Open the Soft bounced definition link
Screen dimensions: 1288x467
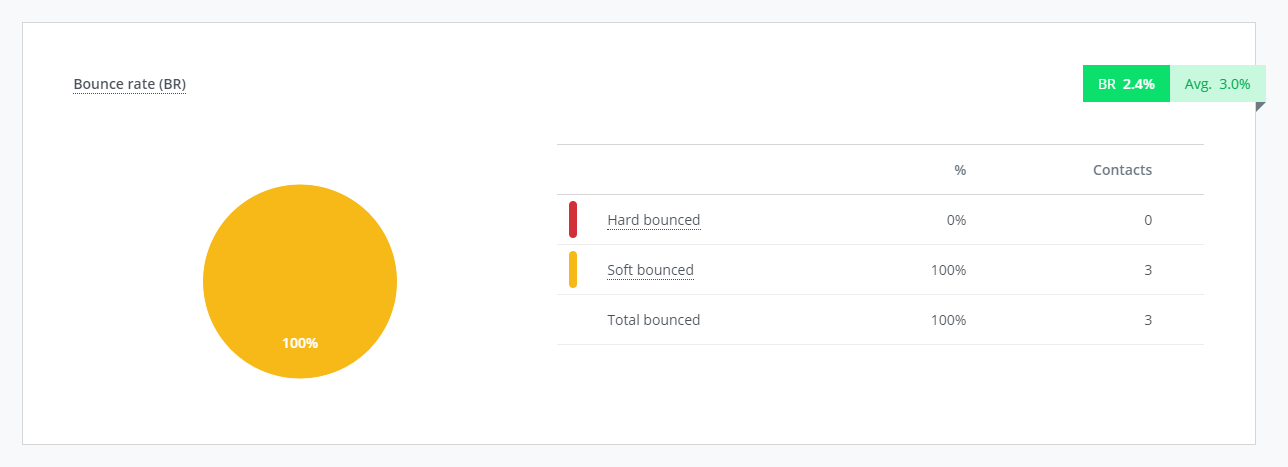(x=650, y=270)
